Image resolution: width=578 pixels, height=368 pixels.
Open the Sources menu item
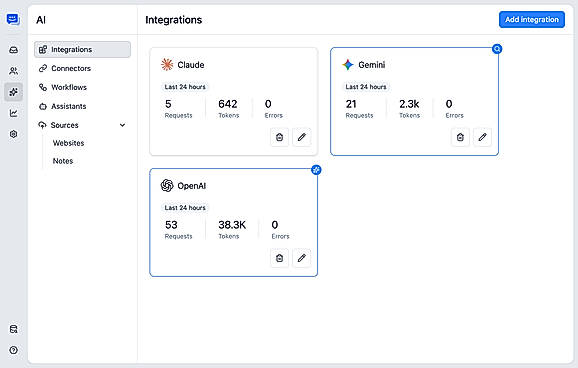coord(82,125)
